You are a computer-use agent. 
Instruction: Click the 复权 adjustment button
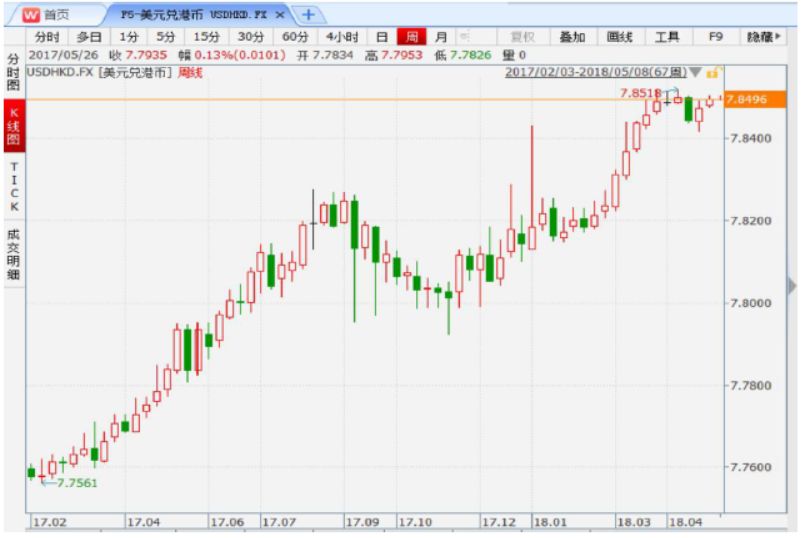point(522,37)
